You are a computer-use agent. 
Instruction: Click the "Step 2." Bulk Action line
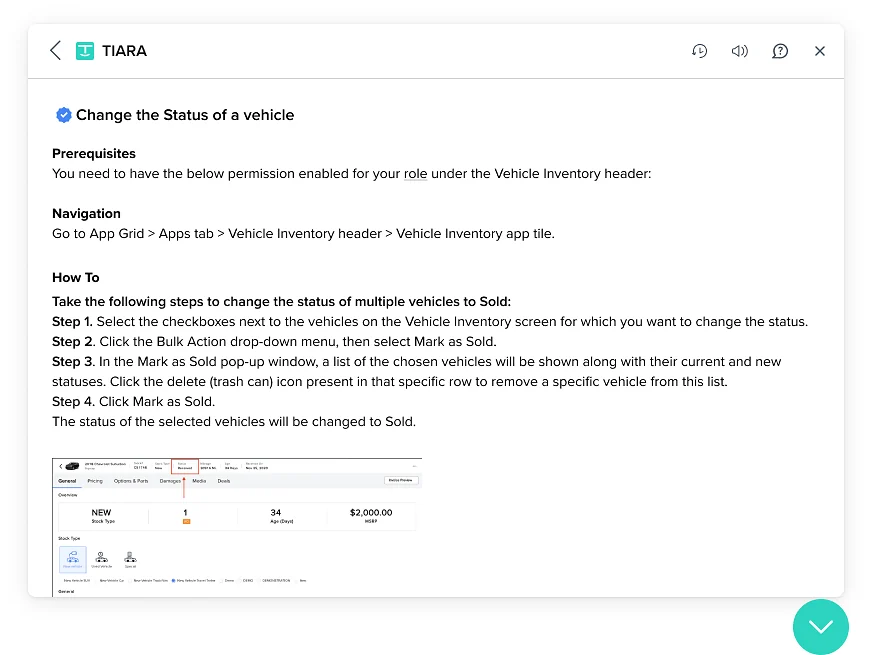pos(274,341)
